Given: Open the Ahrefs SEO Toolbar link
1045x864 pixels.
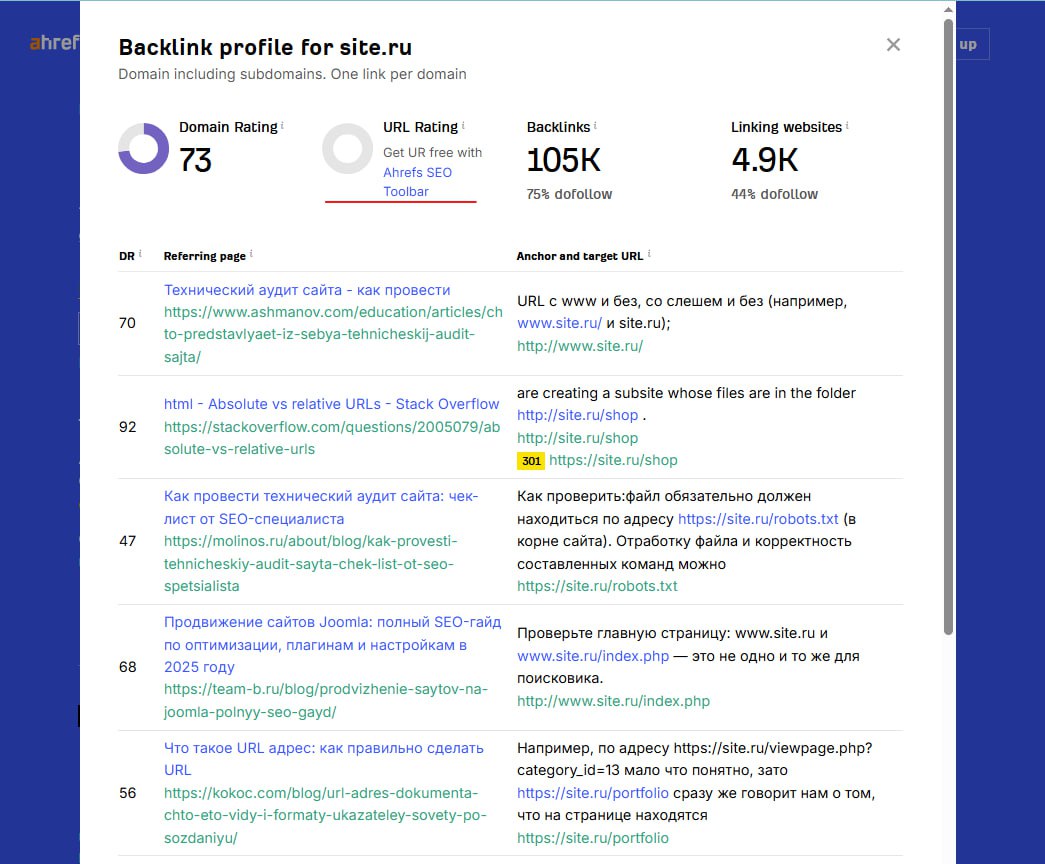Looking at the screenshot, I should pyautogui.click(x=417, y=182).
